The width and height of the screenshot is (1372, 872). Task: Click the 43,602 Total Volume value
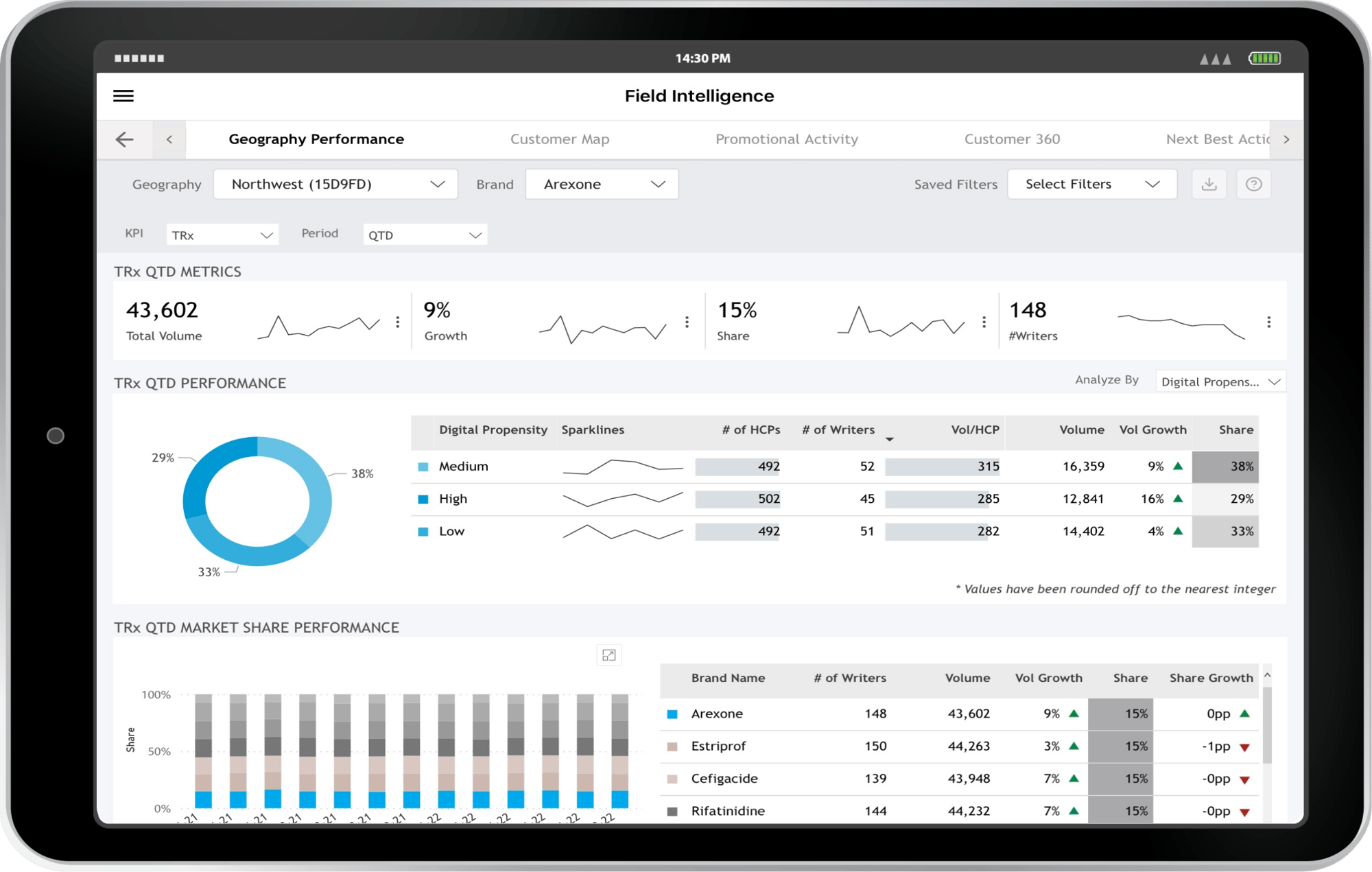click(162, 310)
